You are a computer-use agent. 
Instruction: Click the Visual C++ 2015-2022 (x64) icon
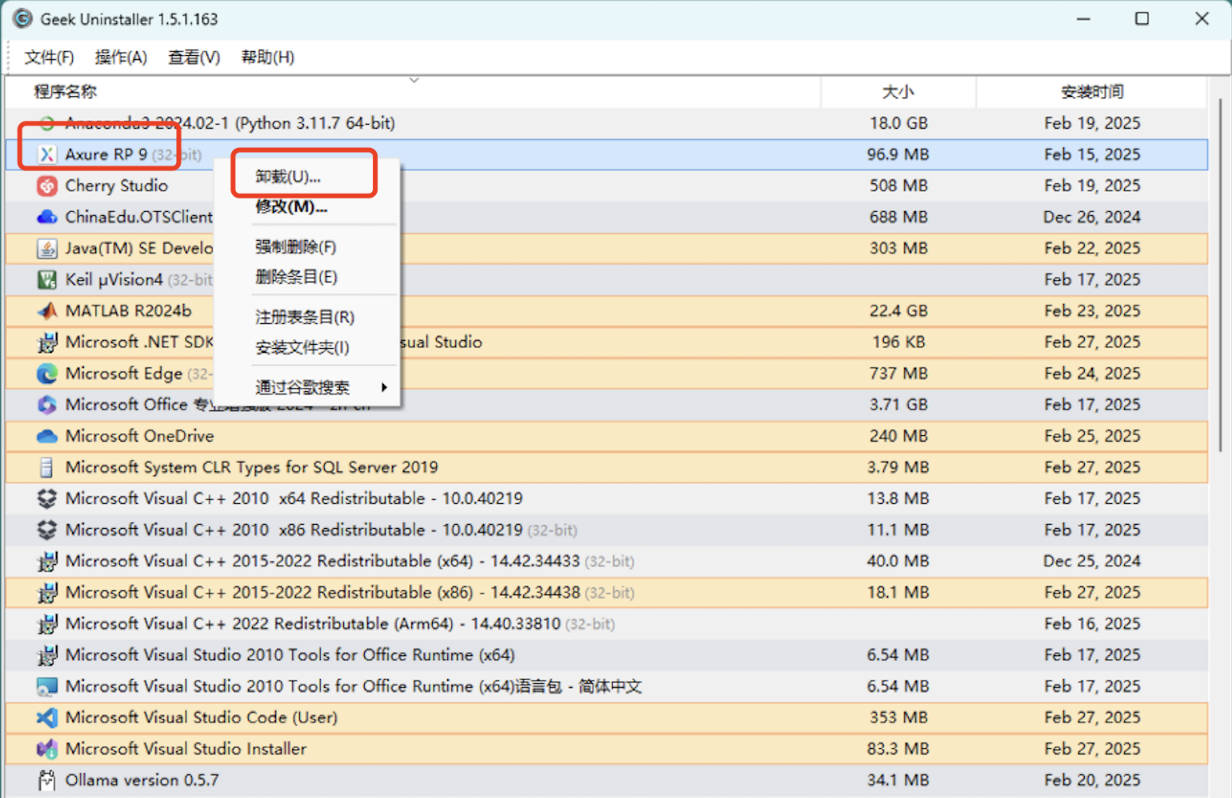click(47, 561)
